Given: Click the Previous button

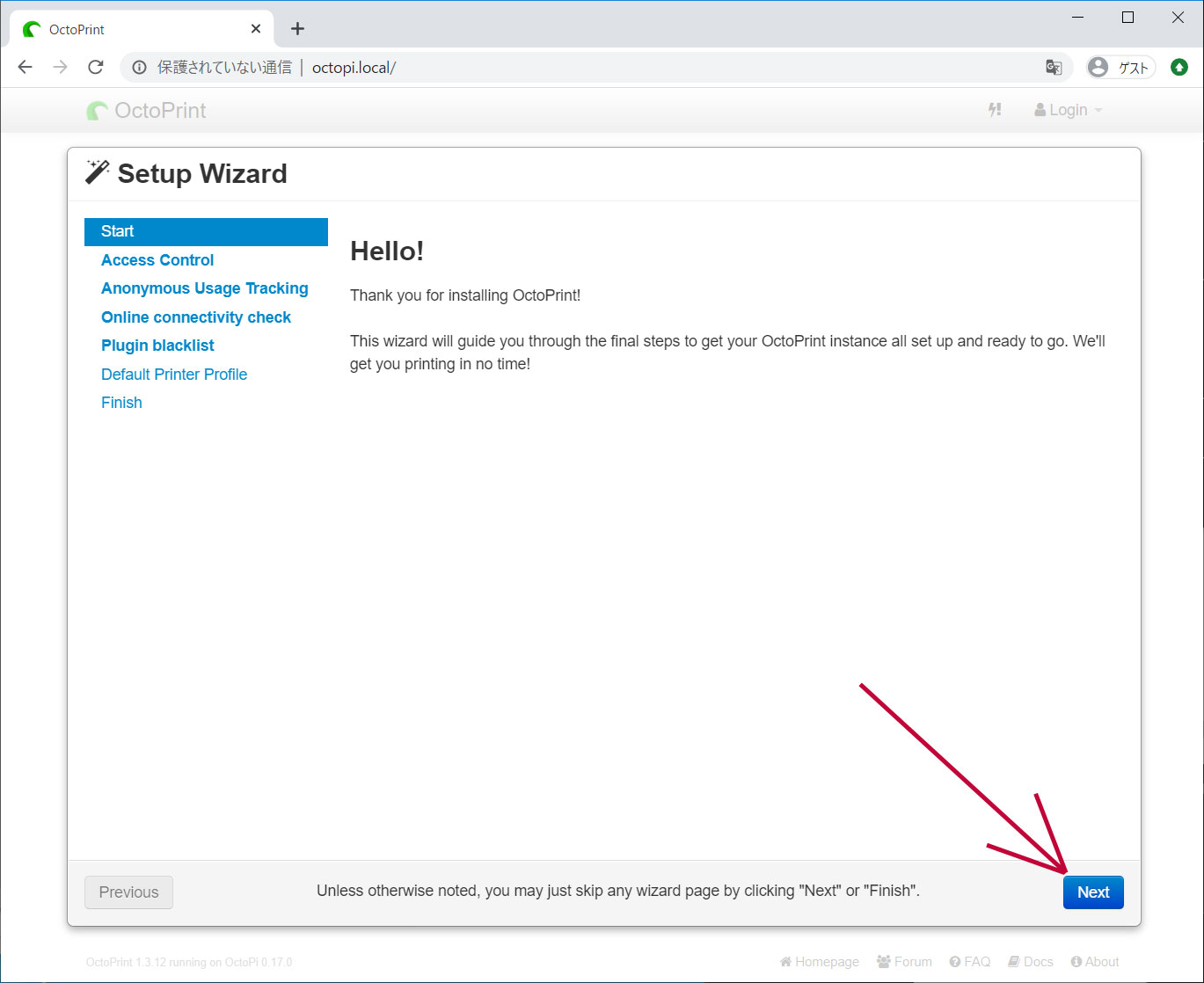Looking at the screenshot, I should 128,892.
